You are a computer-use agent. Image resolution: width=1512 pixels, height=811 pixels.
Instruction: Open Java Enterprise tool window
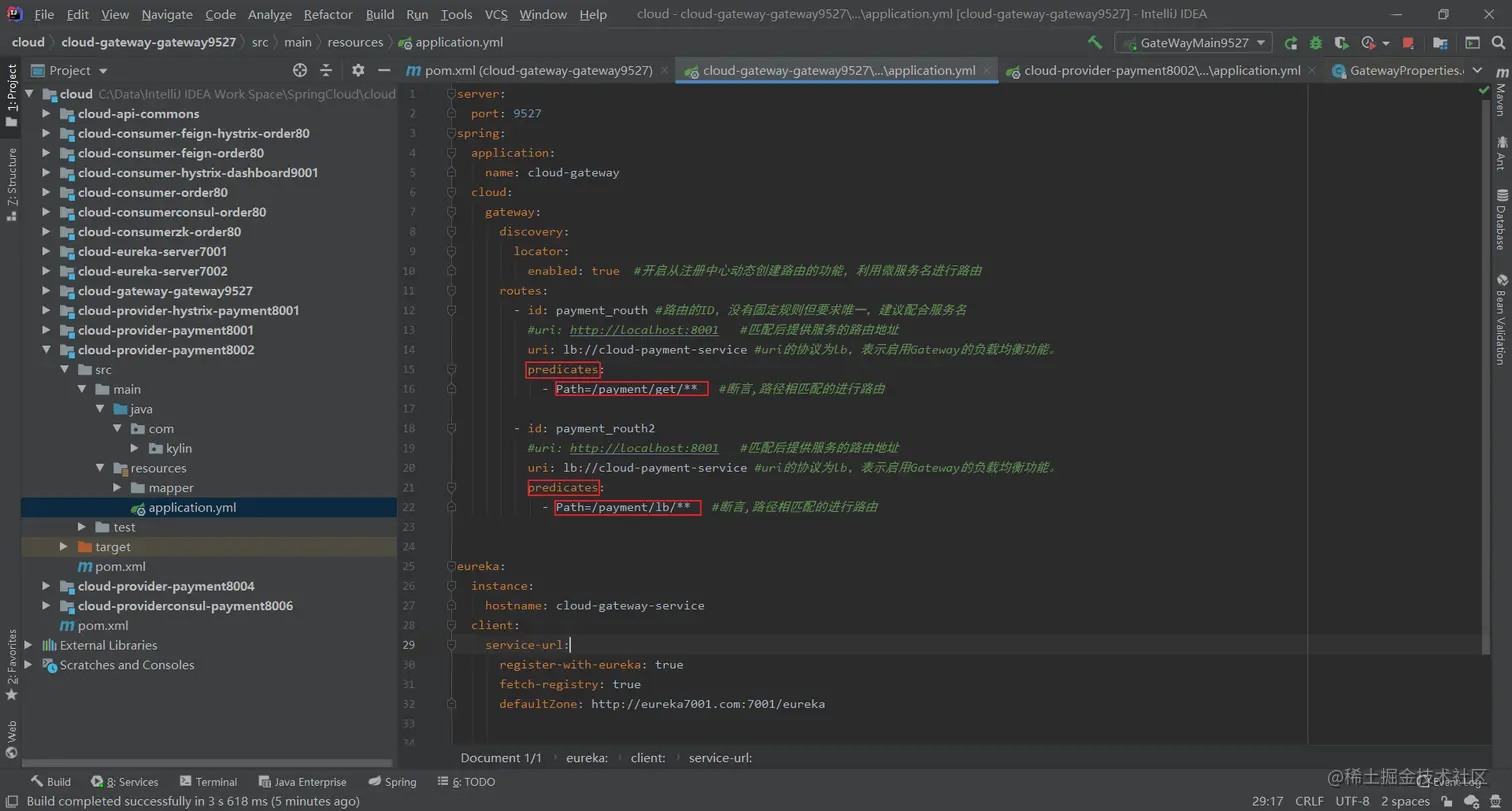click(303, 782)
